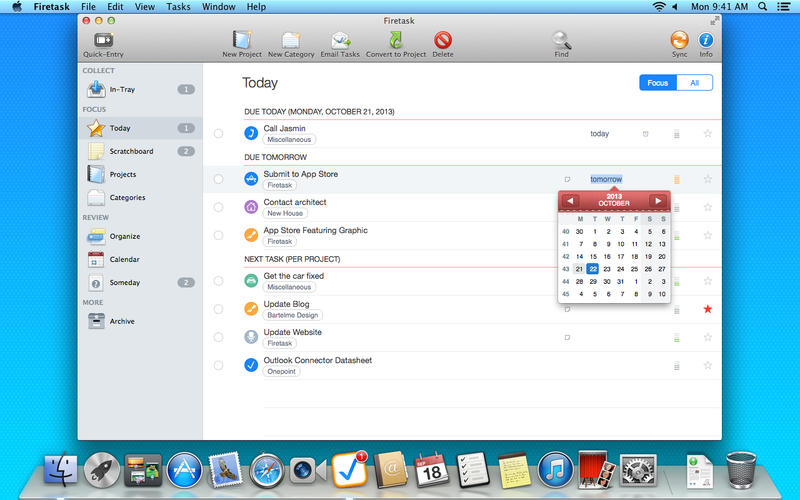Mark Update Blog as done
The width and height of the screenshot is (800, 500).
point(218,309)
